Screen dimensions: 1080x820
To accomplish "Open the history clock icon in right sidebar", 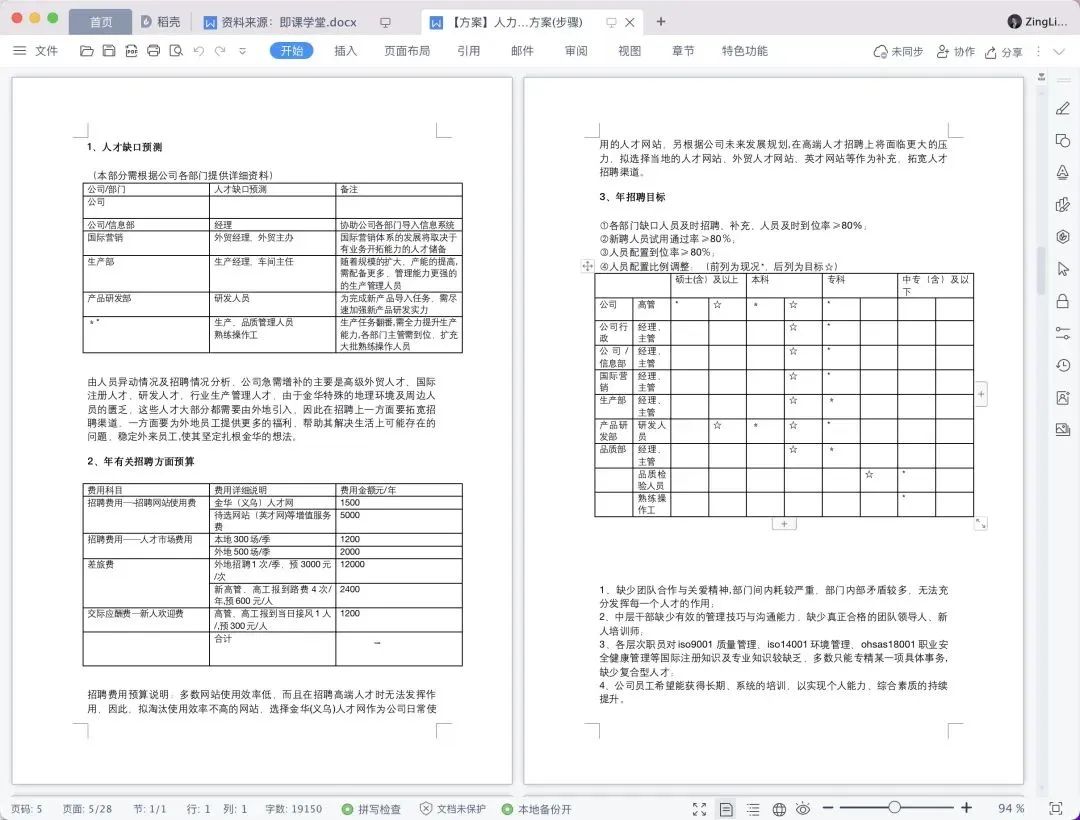I will click(1063, 366).
